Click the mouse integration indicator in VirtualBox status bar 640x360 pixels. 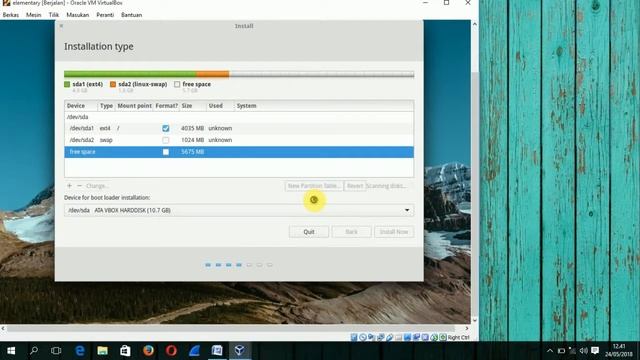[x=434, y=337]
